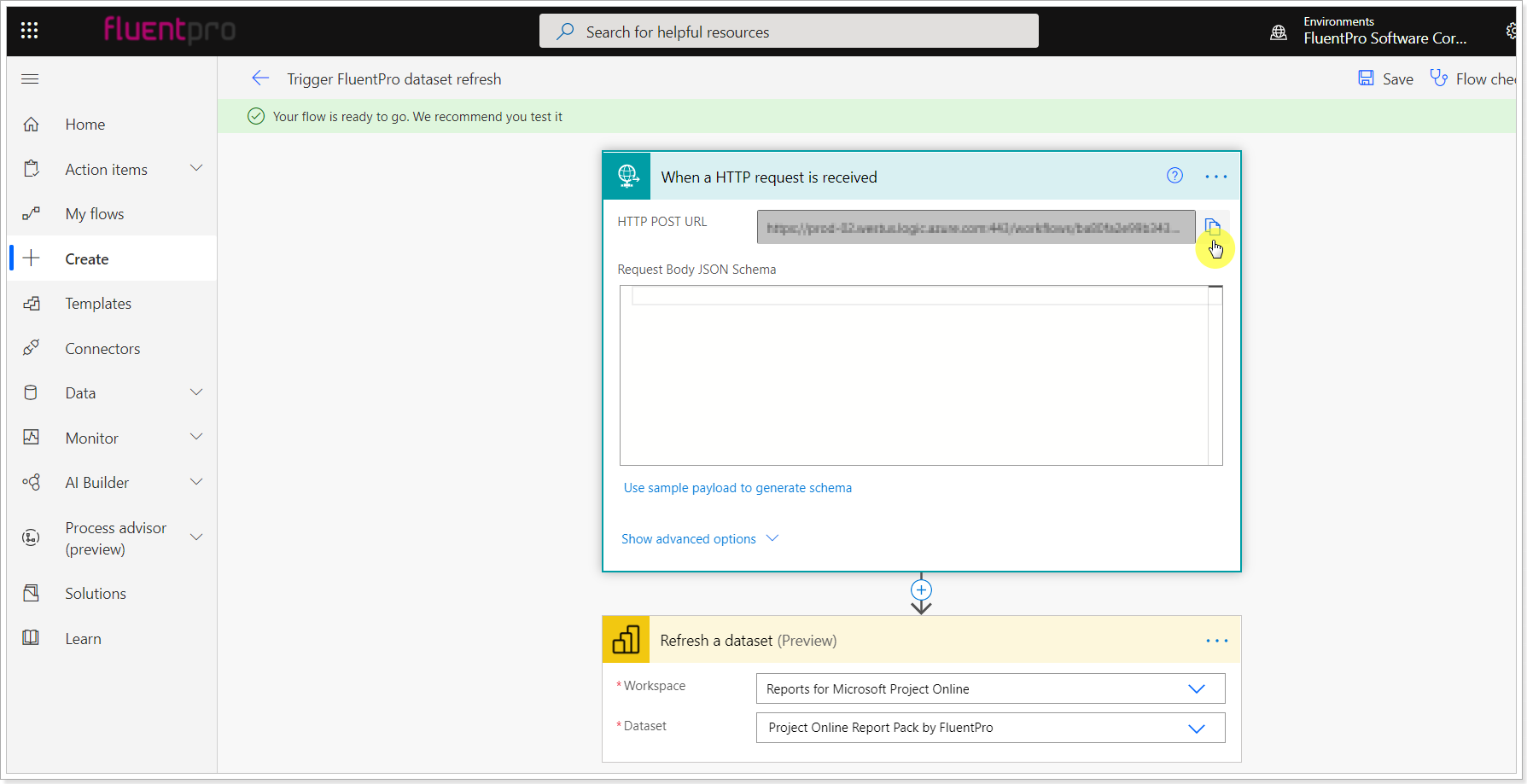1527x784 pixels.
Task: Click the green success check icon
Action: click(256, 116)
